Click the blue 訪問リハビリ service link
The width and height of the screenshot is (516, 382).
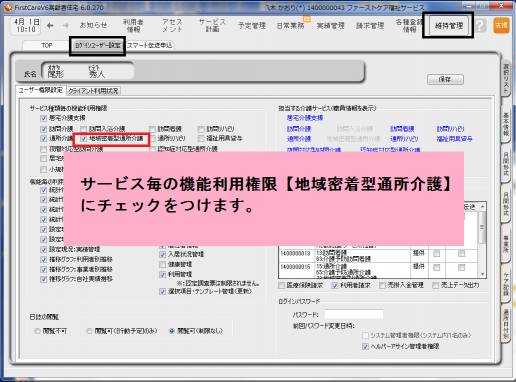pyautogui.click(x=450, y=129)
